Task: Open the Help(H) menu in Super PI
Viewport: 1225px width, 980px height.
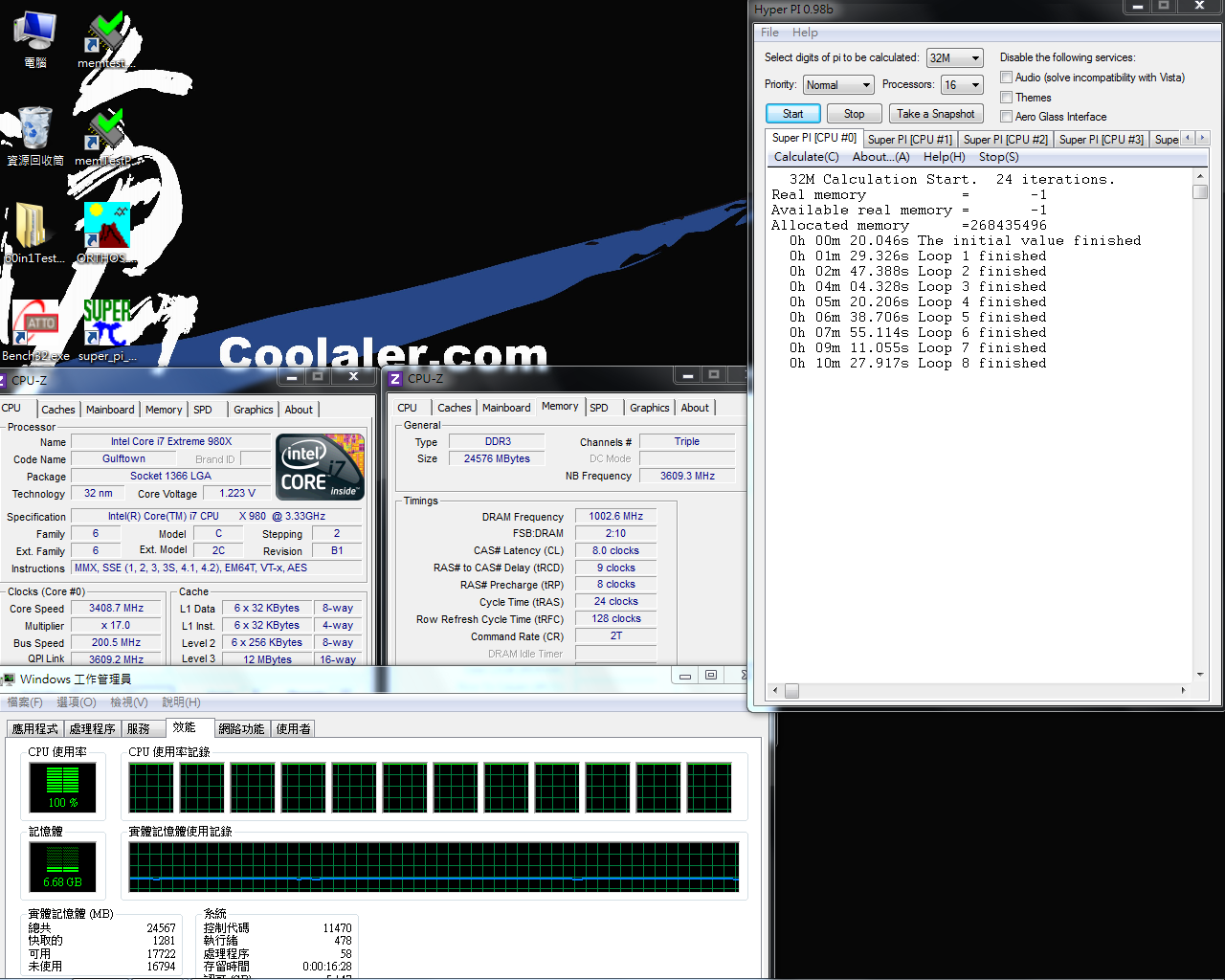Action: 944,157
